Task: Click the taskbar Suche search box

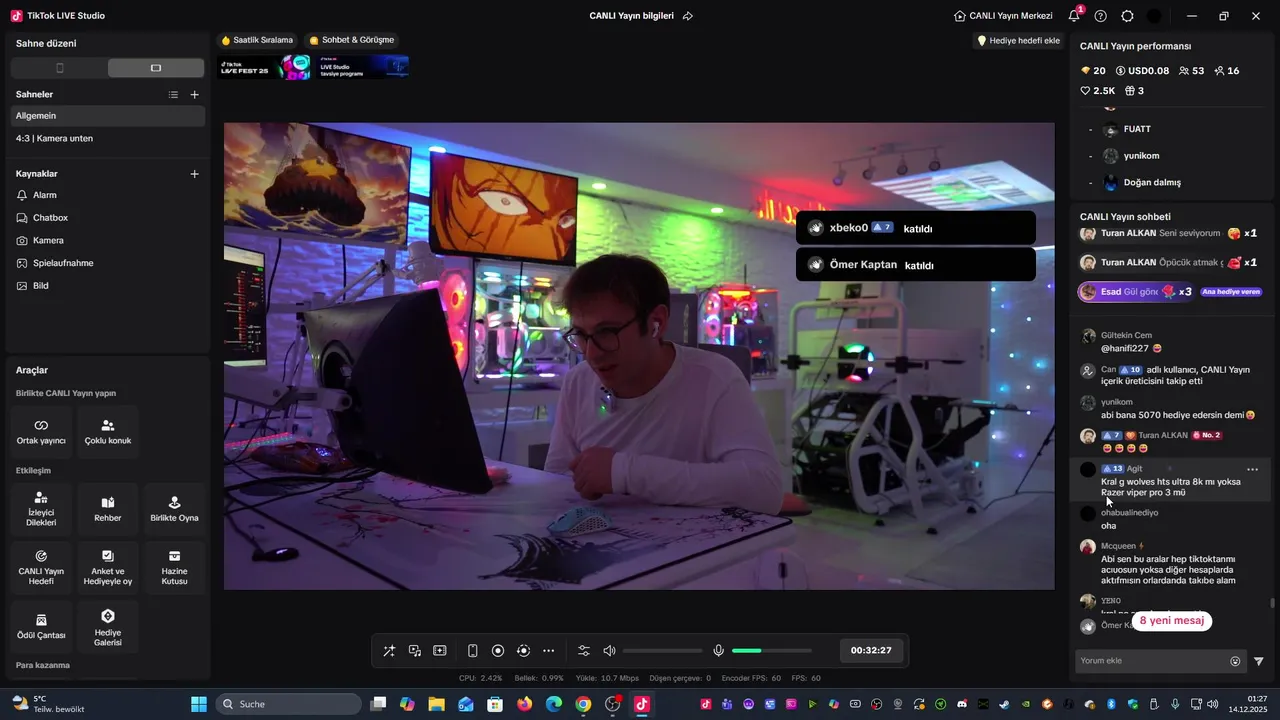Action: (x=288, y=704)
